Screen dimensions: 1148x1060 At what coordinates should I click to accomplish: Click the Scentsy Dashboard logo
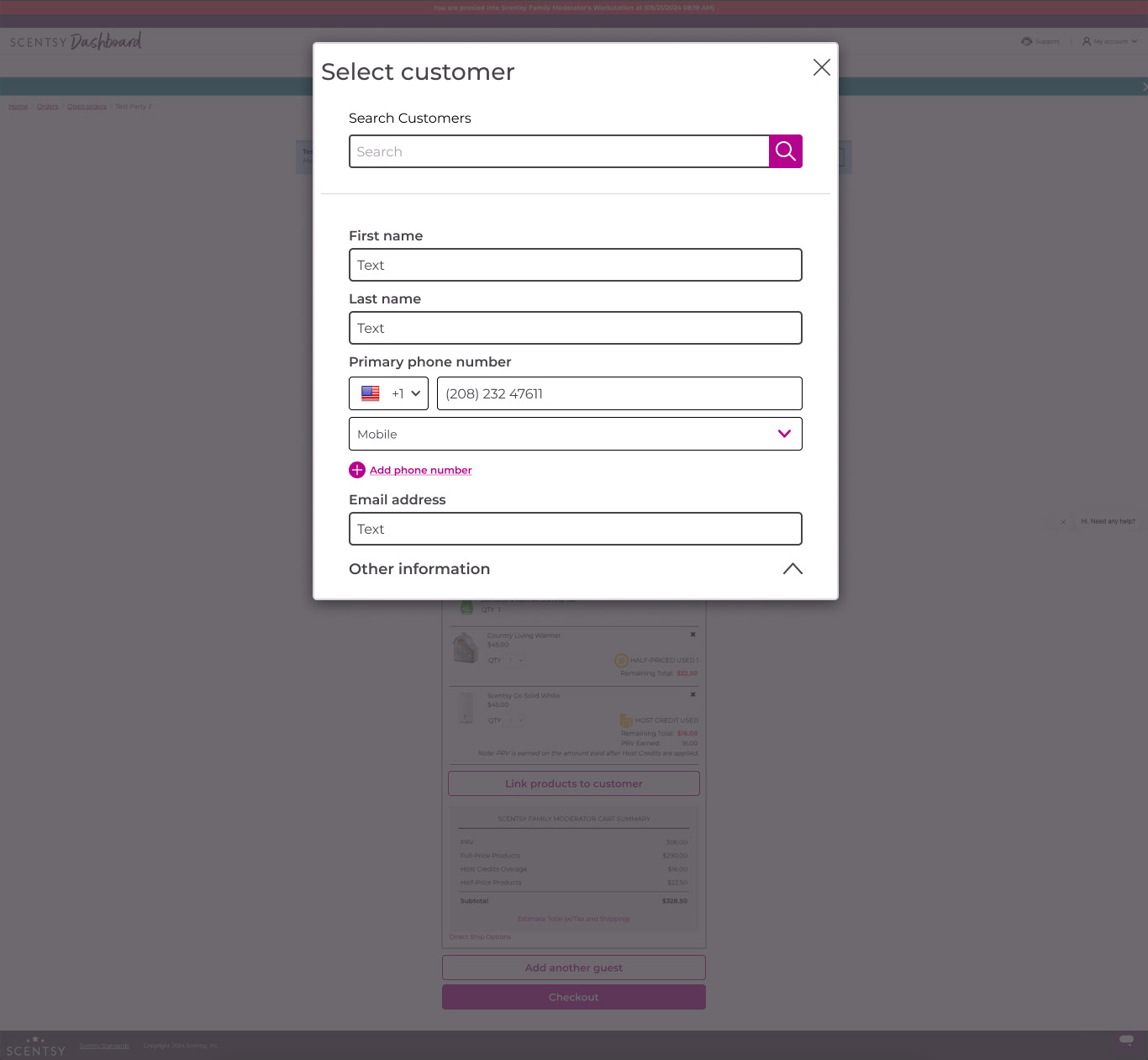pos(76,41)
